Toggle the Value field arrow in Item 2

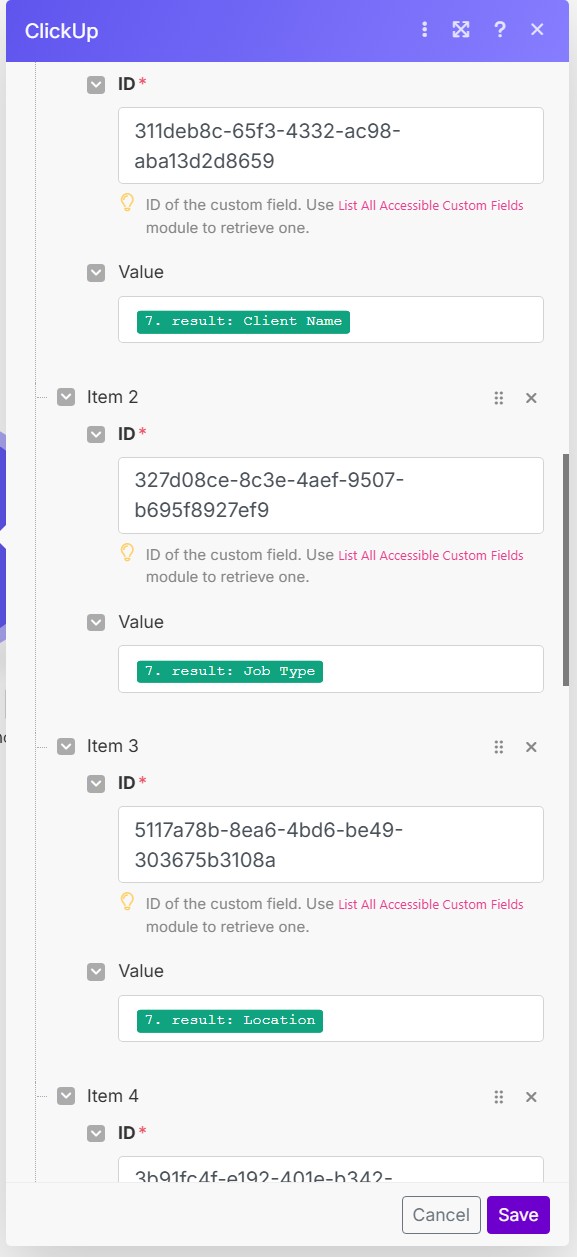(x=96, y=622)
